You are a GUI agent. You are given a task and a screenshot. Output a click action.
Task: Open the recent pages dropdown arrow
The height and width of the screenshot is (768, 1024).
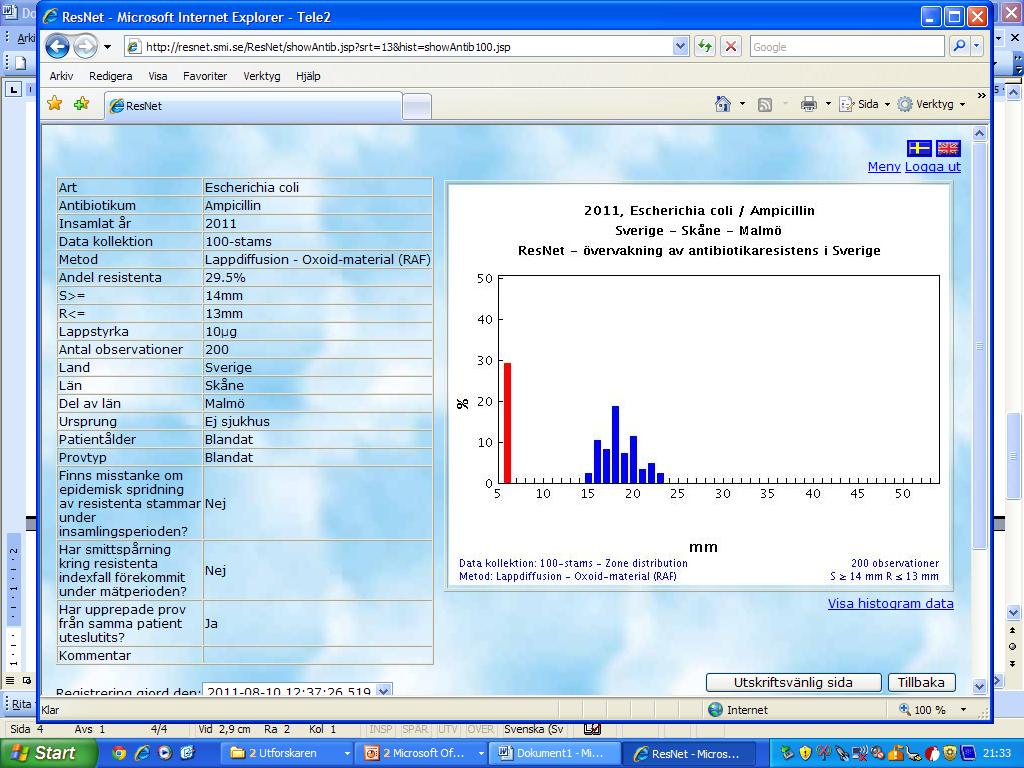108,47
